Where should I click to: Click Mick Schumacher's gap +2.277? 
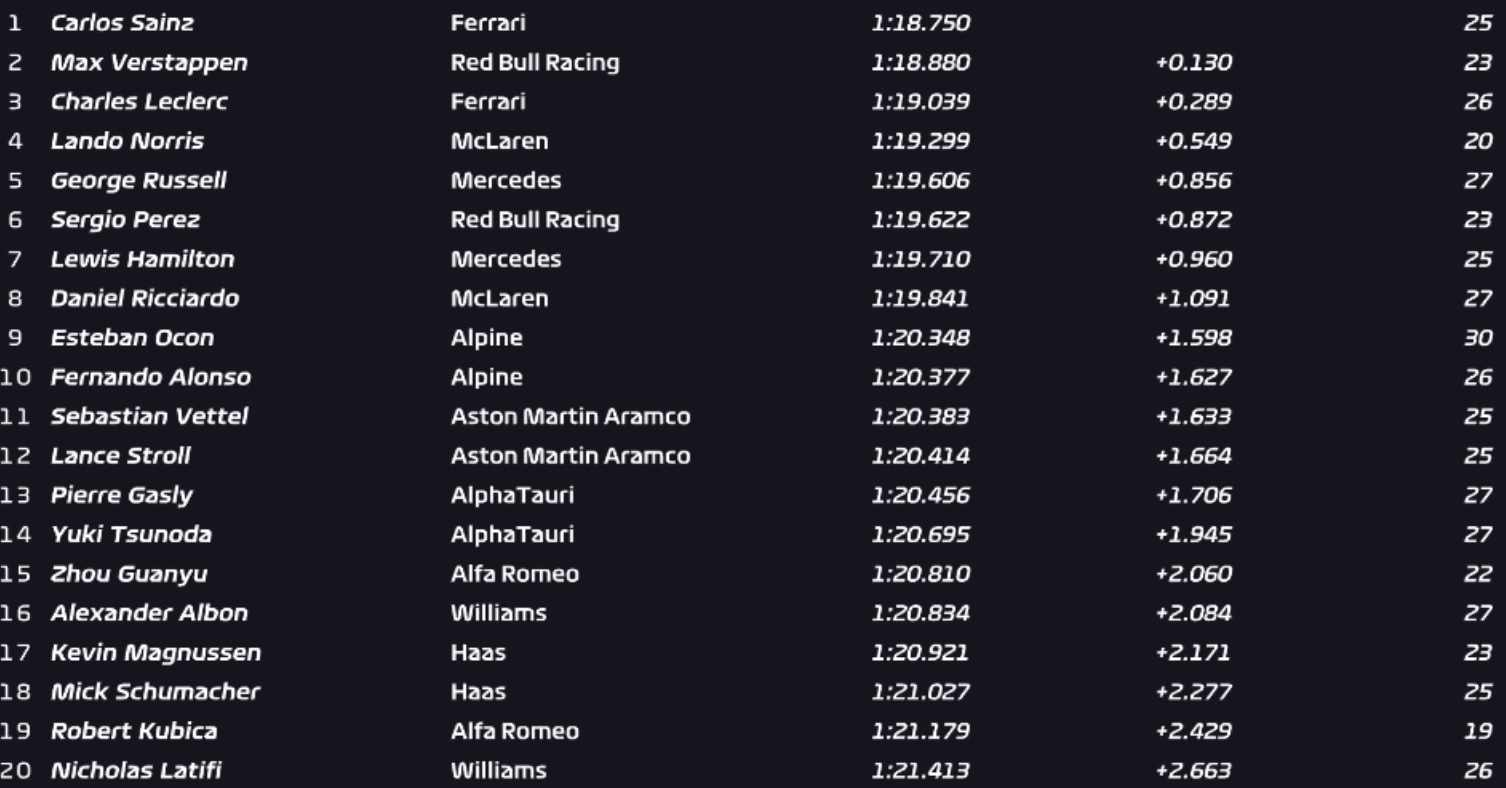(1193, 692)
